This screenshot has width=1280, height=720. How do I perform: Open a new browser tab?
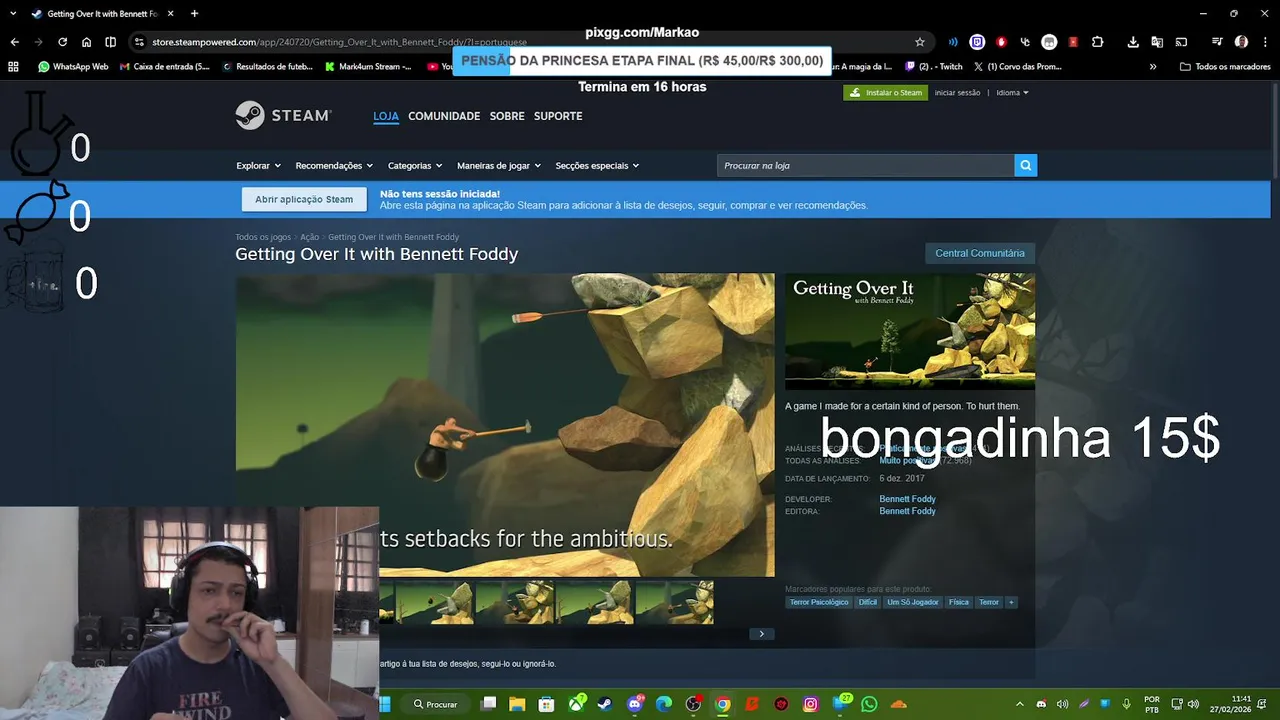point(194,14)
